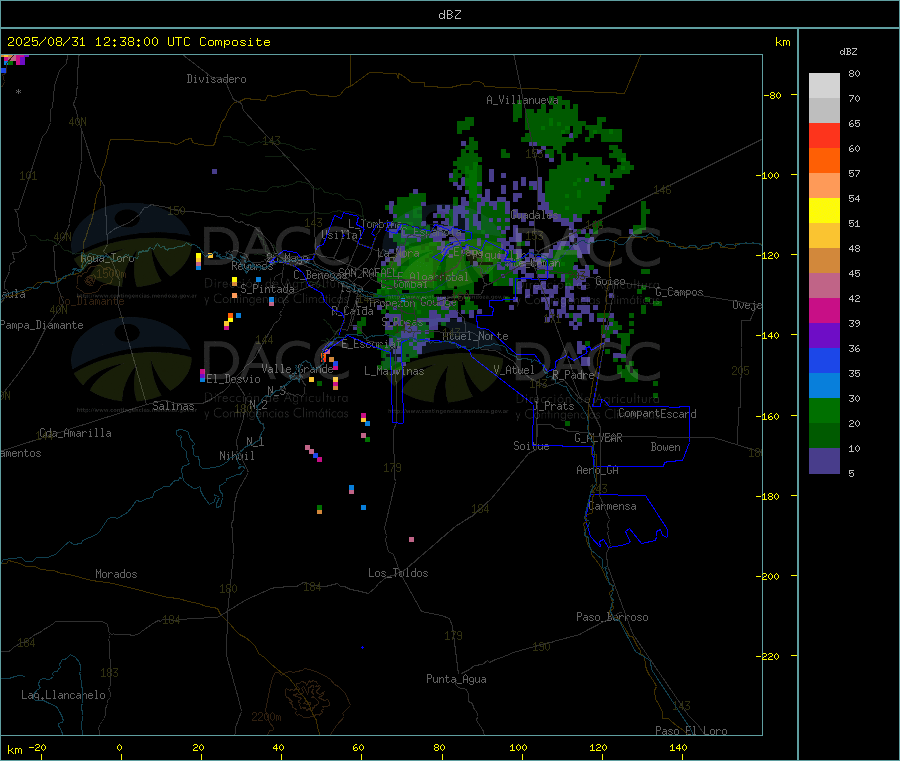Click the bright green 20-30 dBZ legend swatch

[x=824, y=410]
